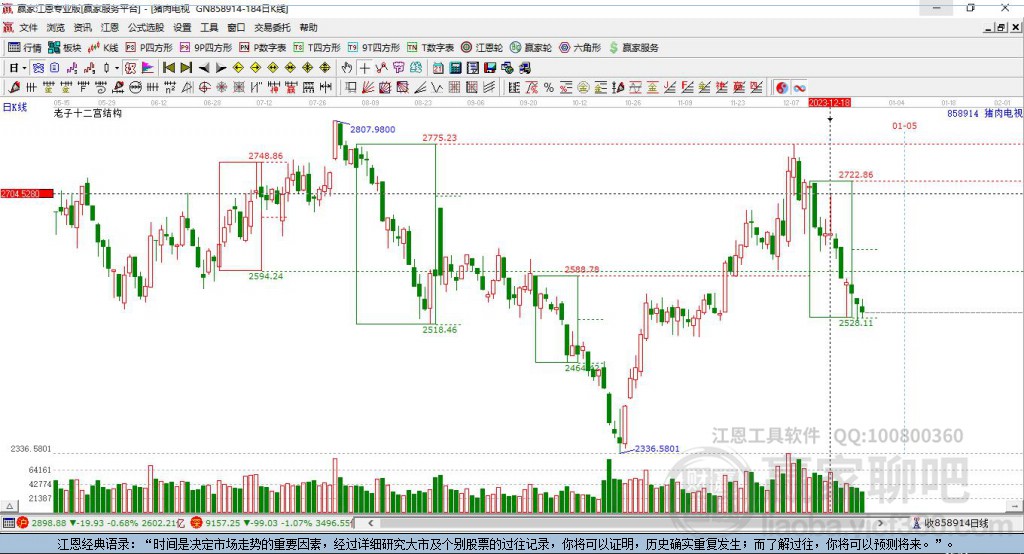Viewport: 1024px width, 554px height.
Task: Select the Gann fan lines tool
Action: coord(368,88)
